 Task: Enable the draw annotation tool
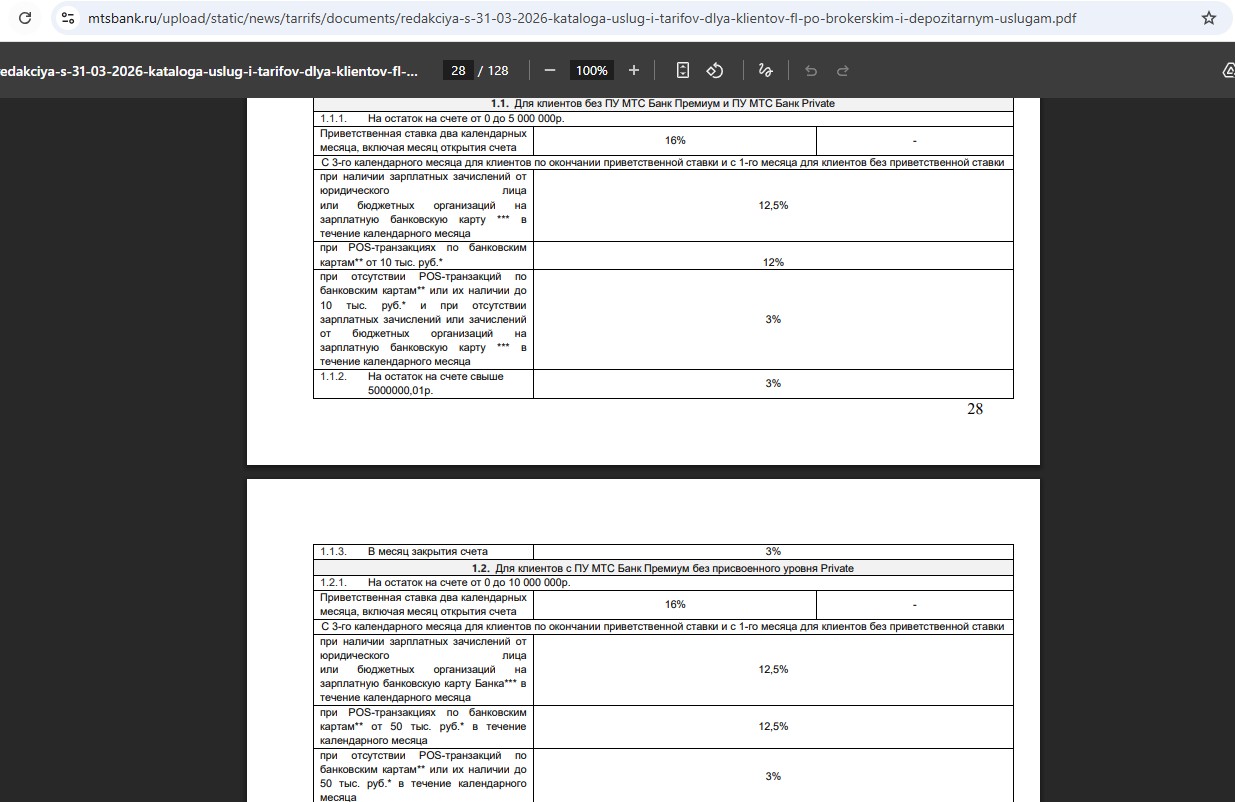(765, 70)
